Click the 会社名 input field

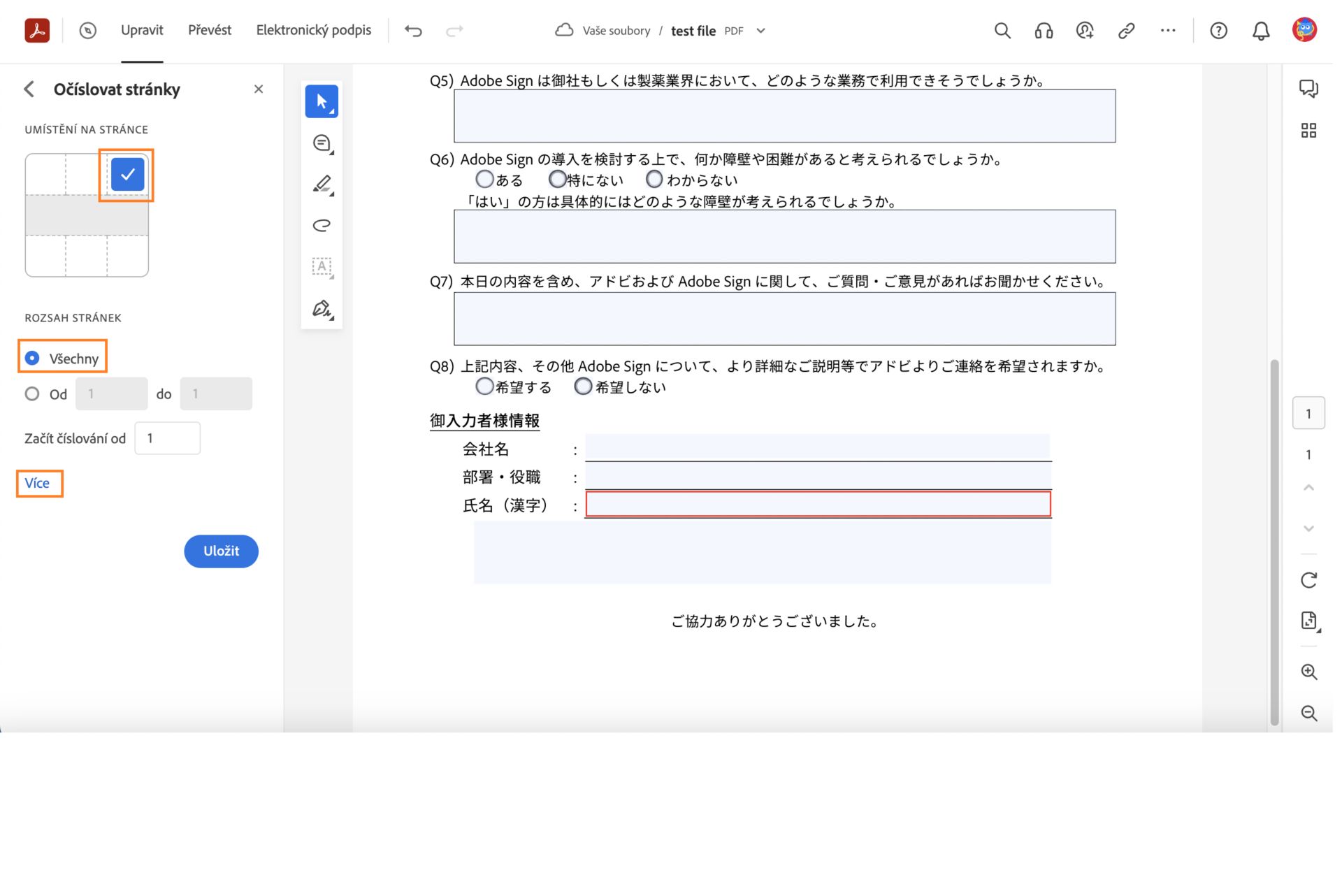(x=818, y=447)
